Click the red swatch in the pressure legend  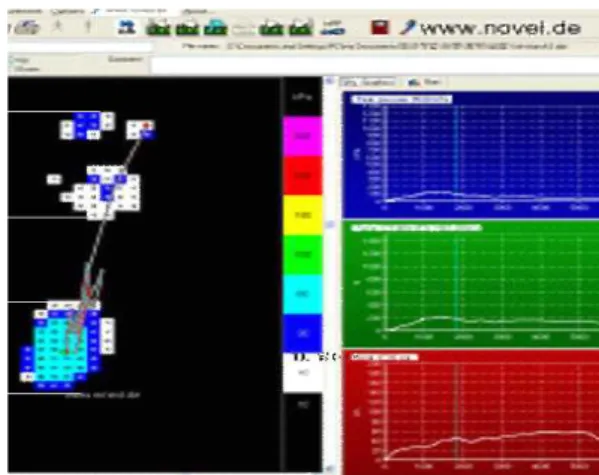click(302, 176)
